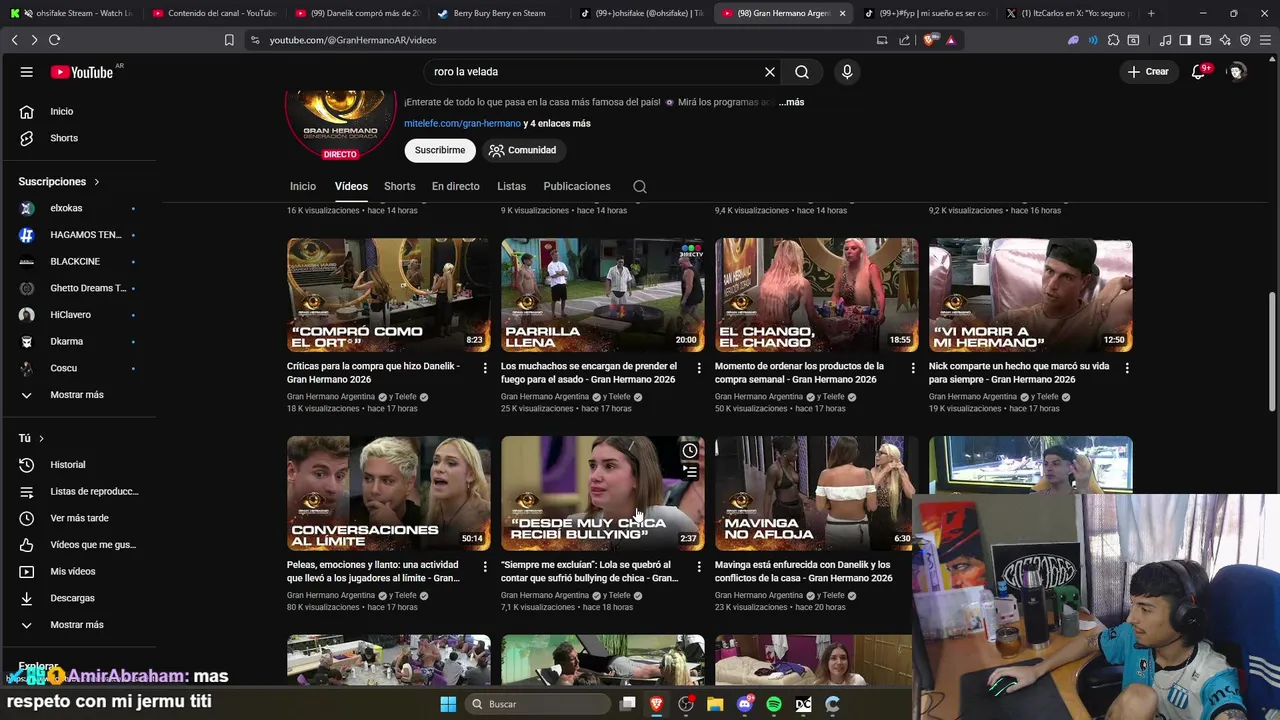
Task: Open the Comunidad button
Action: click(x=522, y=150)
